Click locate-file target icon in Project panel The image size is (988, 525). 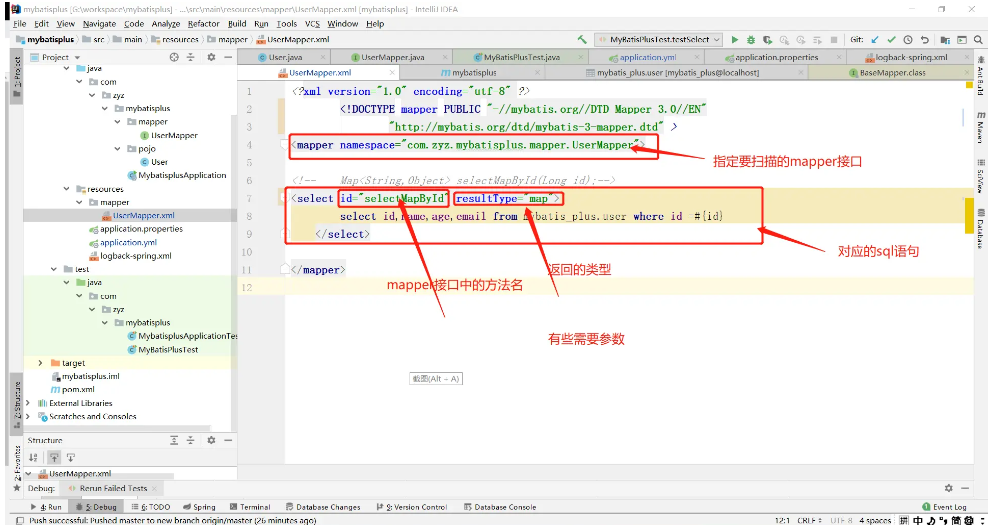(175, 57)
